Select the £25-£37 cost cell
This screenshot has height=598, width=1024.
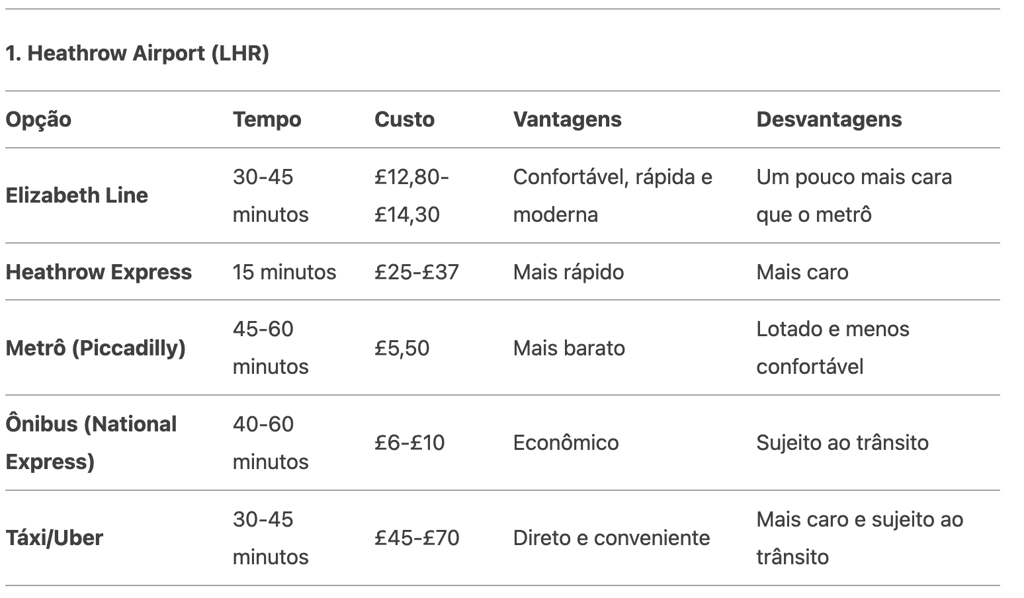417,272
